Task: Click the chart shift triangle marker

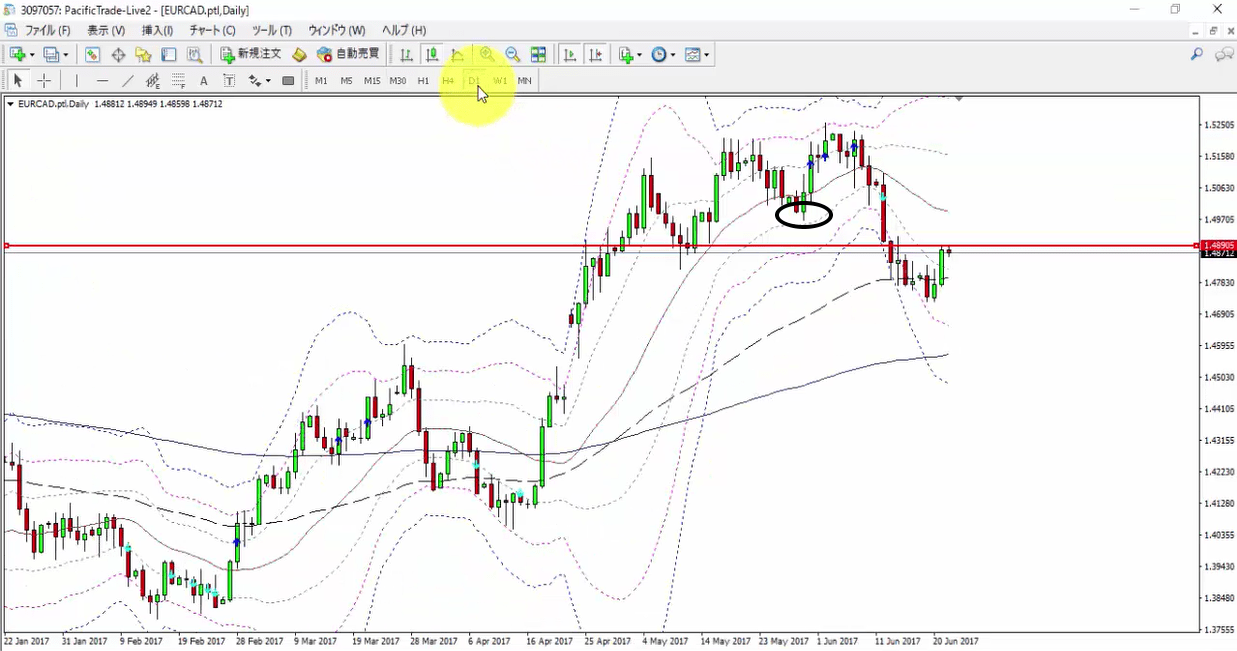Action: [959, 98]
